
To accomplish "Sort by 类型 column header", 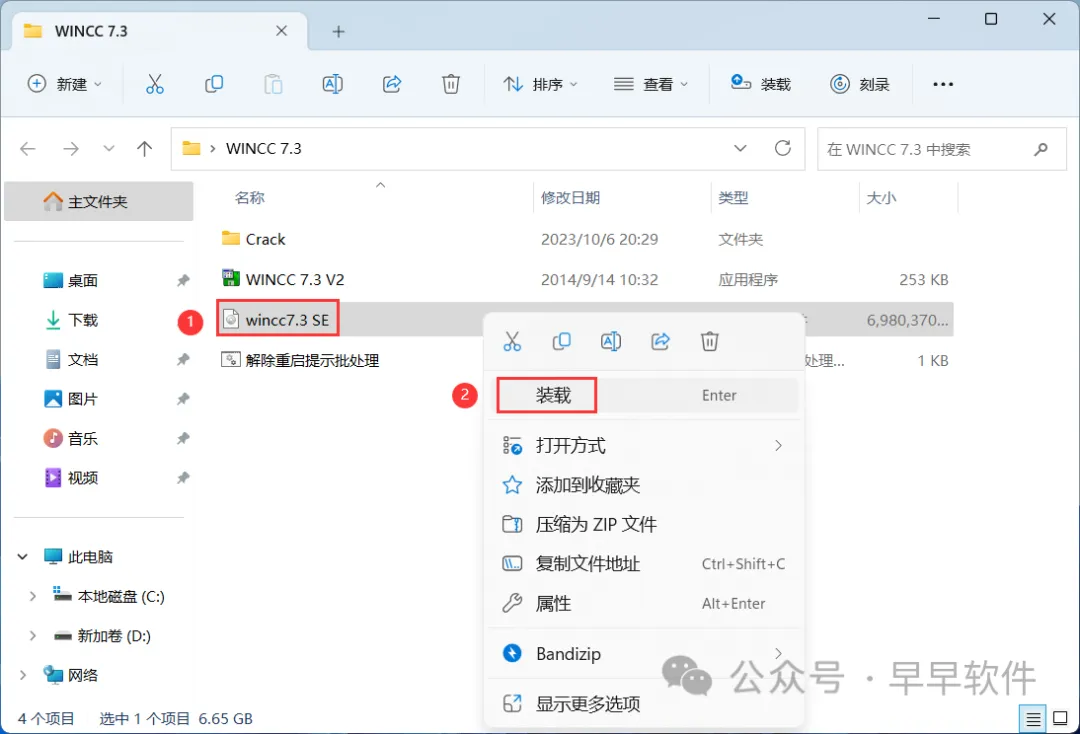I will click(733, 198).
